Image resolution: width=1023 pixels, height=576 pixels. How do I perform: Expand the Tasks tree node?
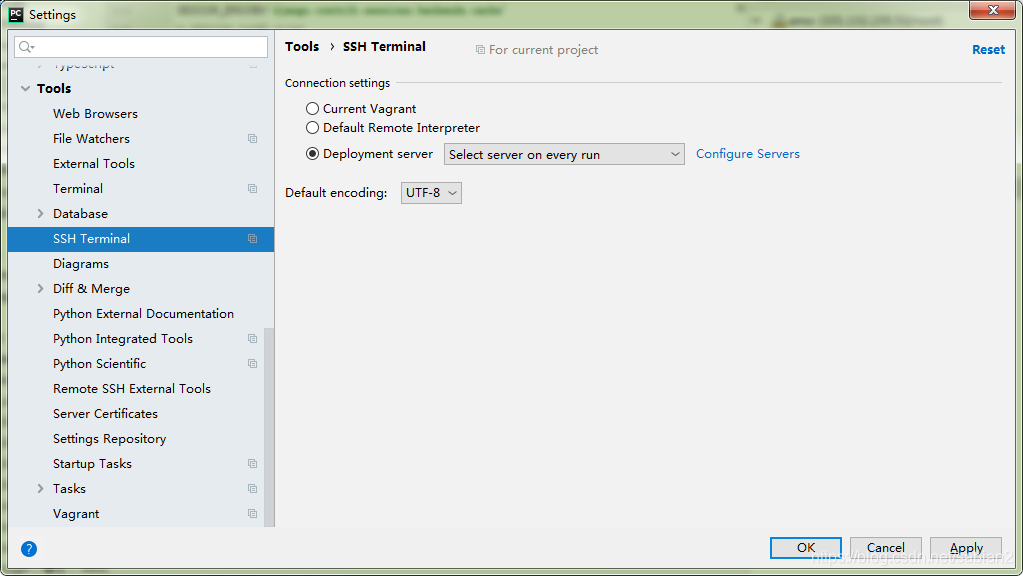click(x=40, y=489)
